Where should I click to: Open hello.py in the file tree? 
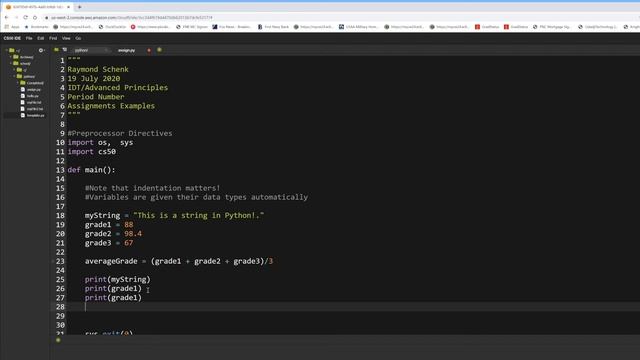(30, 96)
